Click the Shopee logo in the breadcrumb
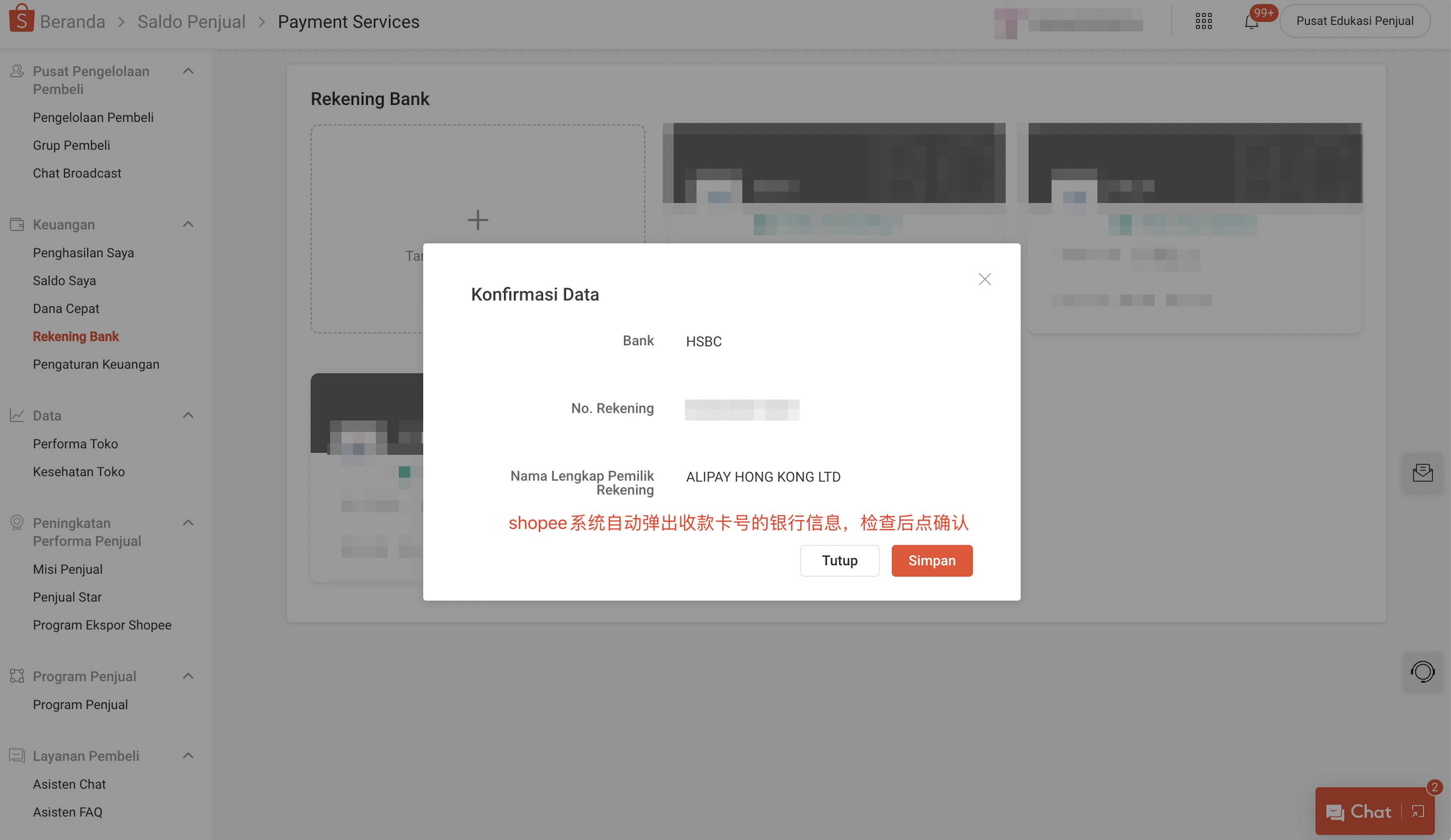 tap(21, 21)
